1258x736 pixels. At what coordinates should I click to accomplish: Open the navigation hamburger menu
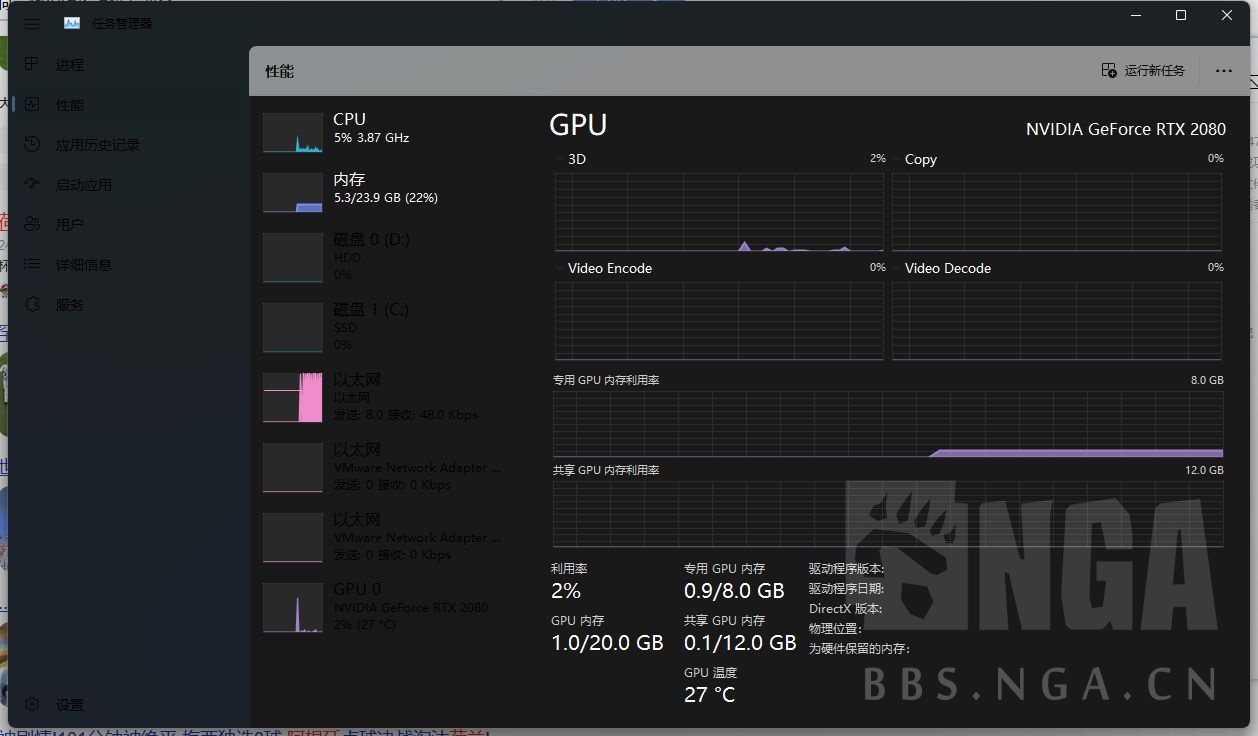(31, 23)
